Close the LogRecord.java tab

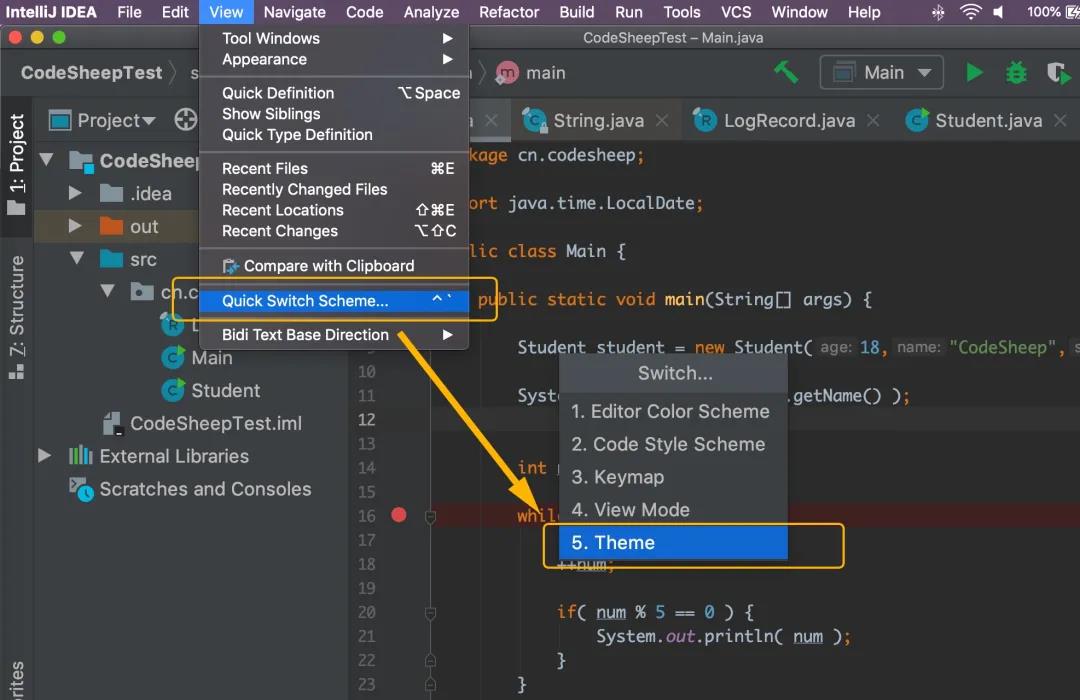pyautogui.click(x=873, y=121)
